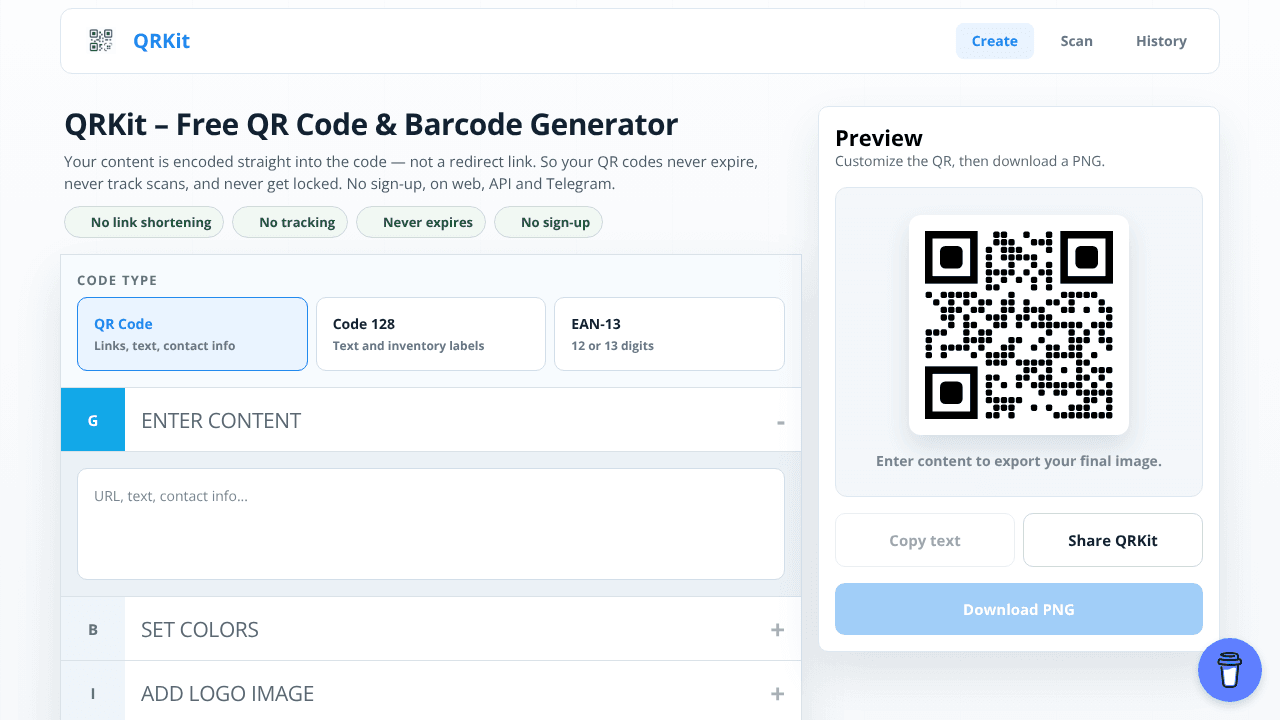Select the Code 128 type card
The width and height of the screenshot is (1280, 720).
(x=431, y=334)
